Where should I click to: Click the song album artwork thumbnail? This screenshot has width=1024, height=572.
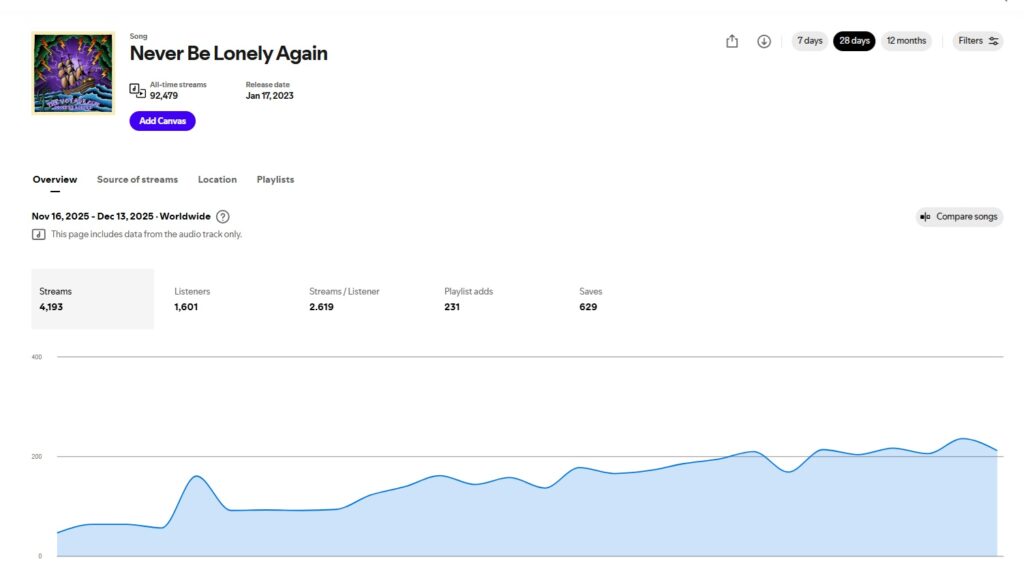tap(73, 74)
